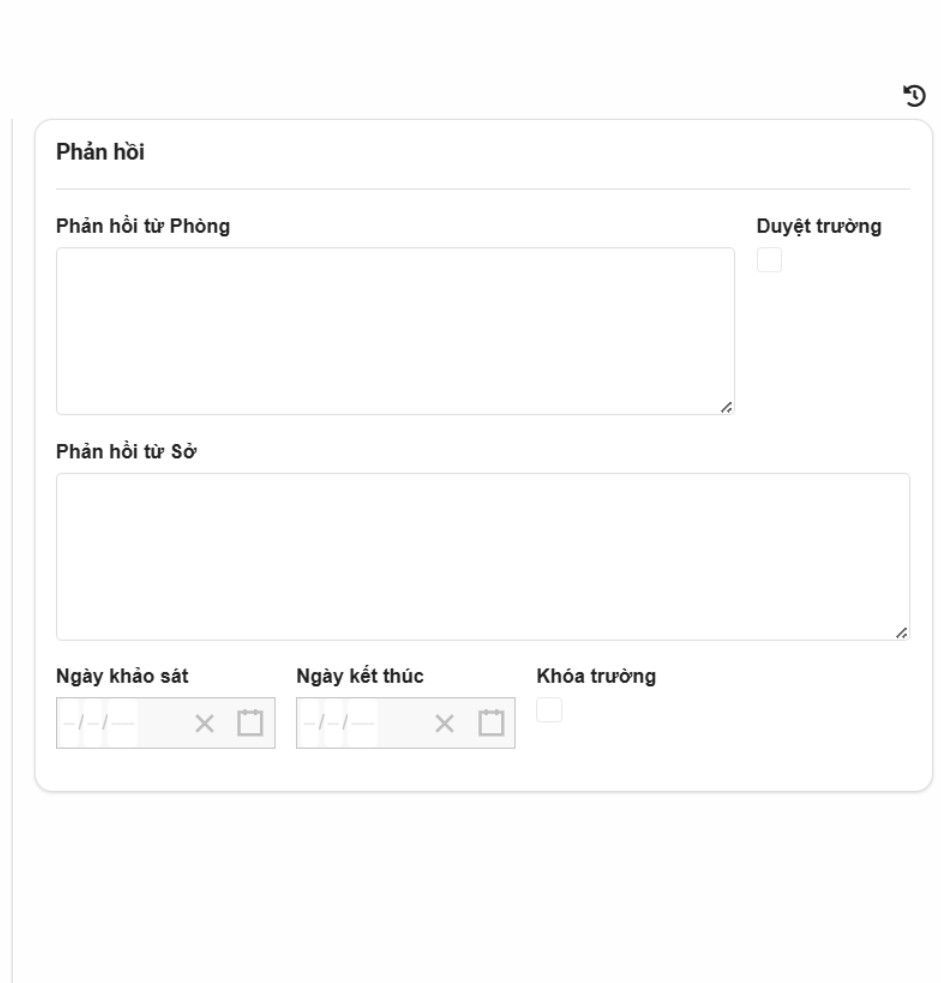Tick the Duyệt trường checkbox
Screen dimensions: 941x983
[x=769, y=260]
